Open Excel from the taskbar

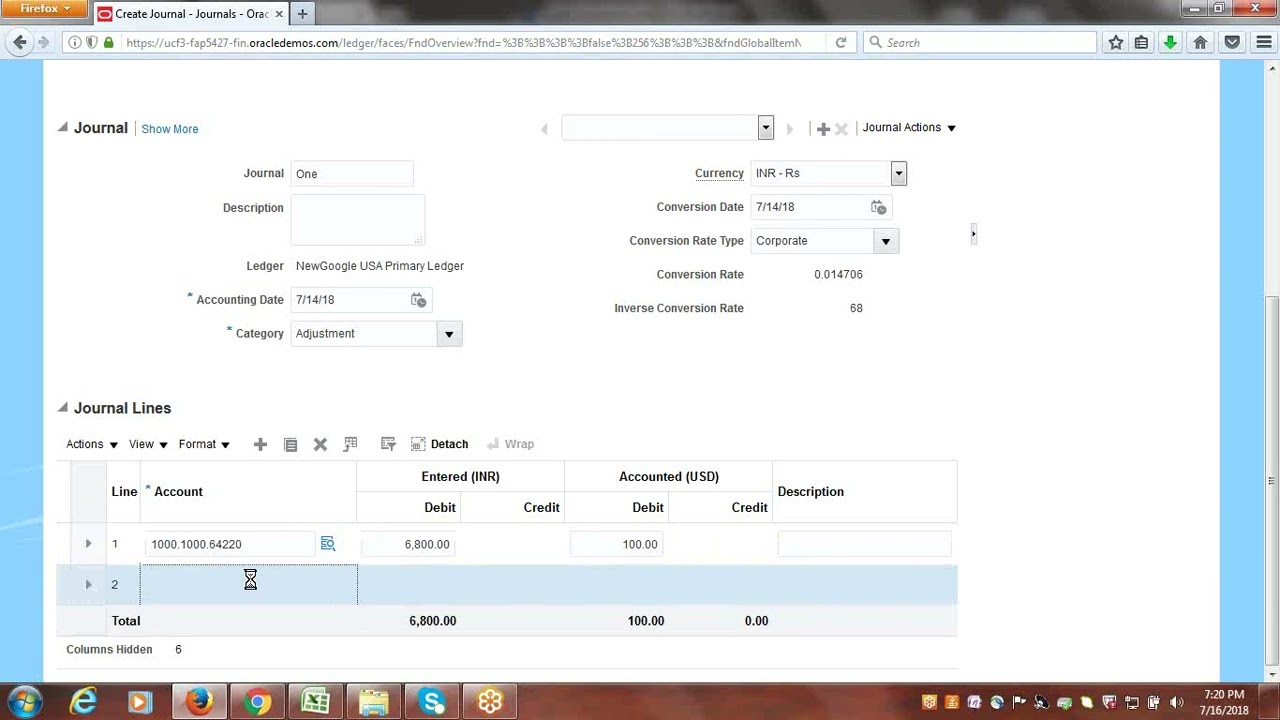coord(315,702)
